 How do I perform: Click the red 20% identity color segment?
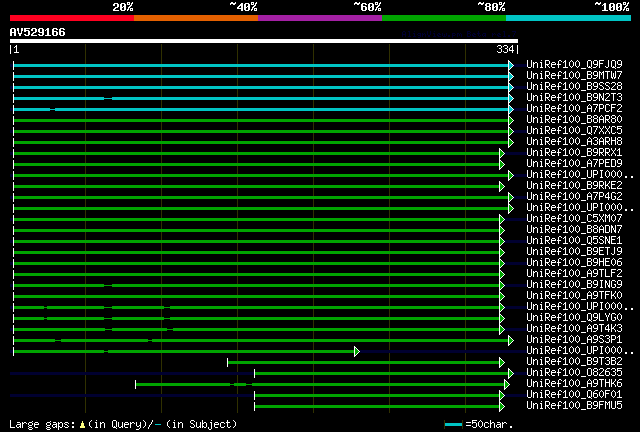tap(71, 18)
